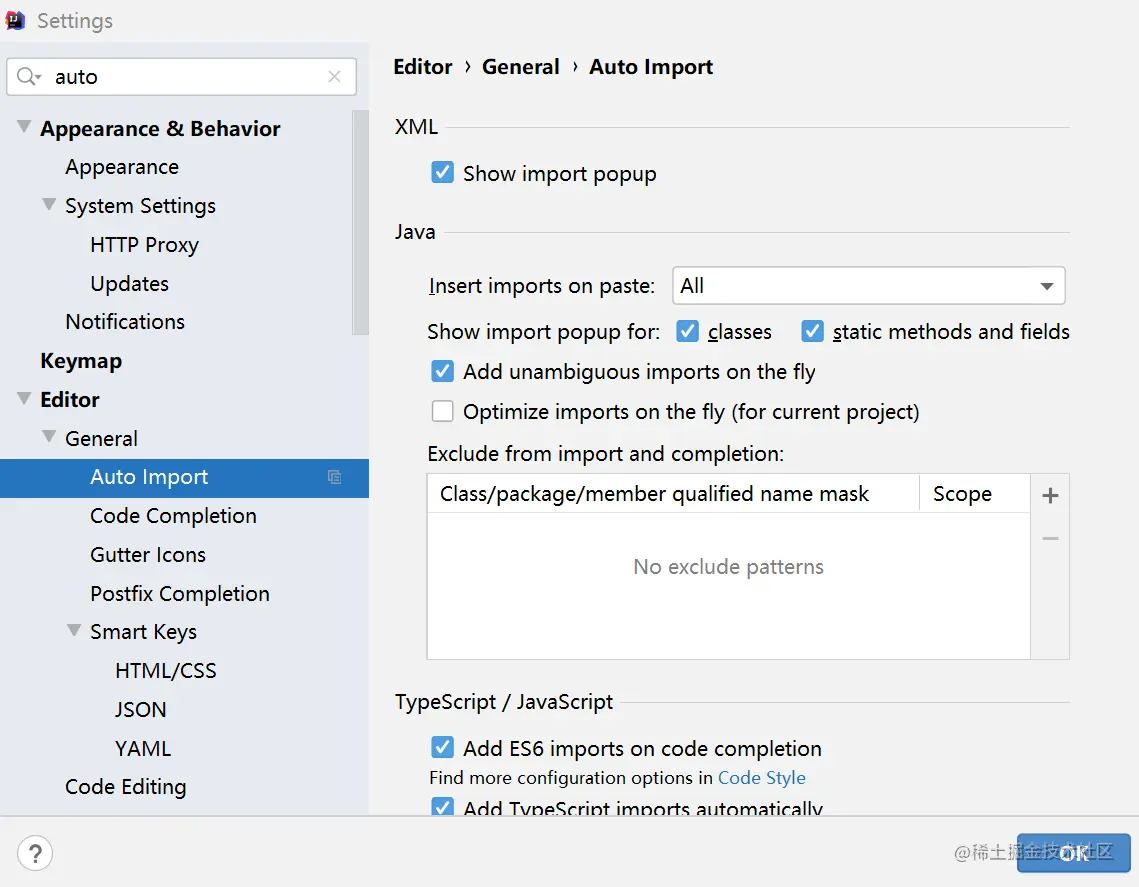The height and width of the screenshot is (887, 1139).
Task: Enable Optimize imports on the fly
Action: tap(443, 411)
